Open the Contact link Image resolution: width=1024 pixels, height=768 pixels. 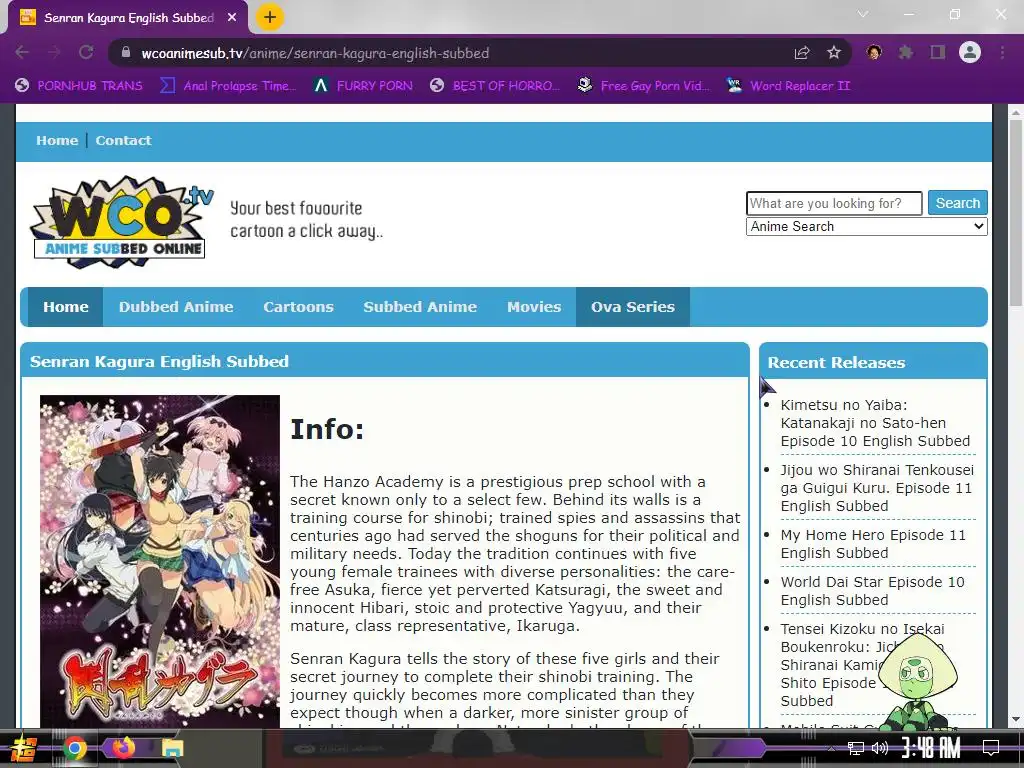click(123, 140)
